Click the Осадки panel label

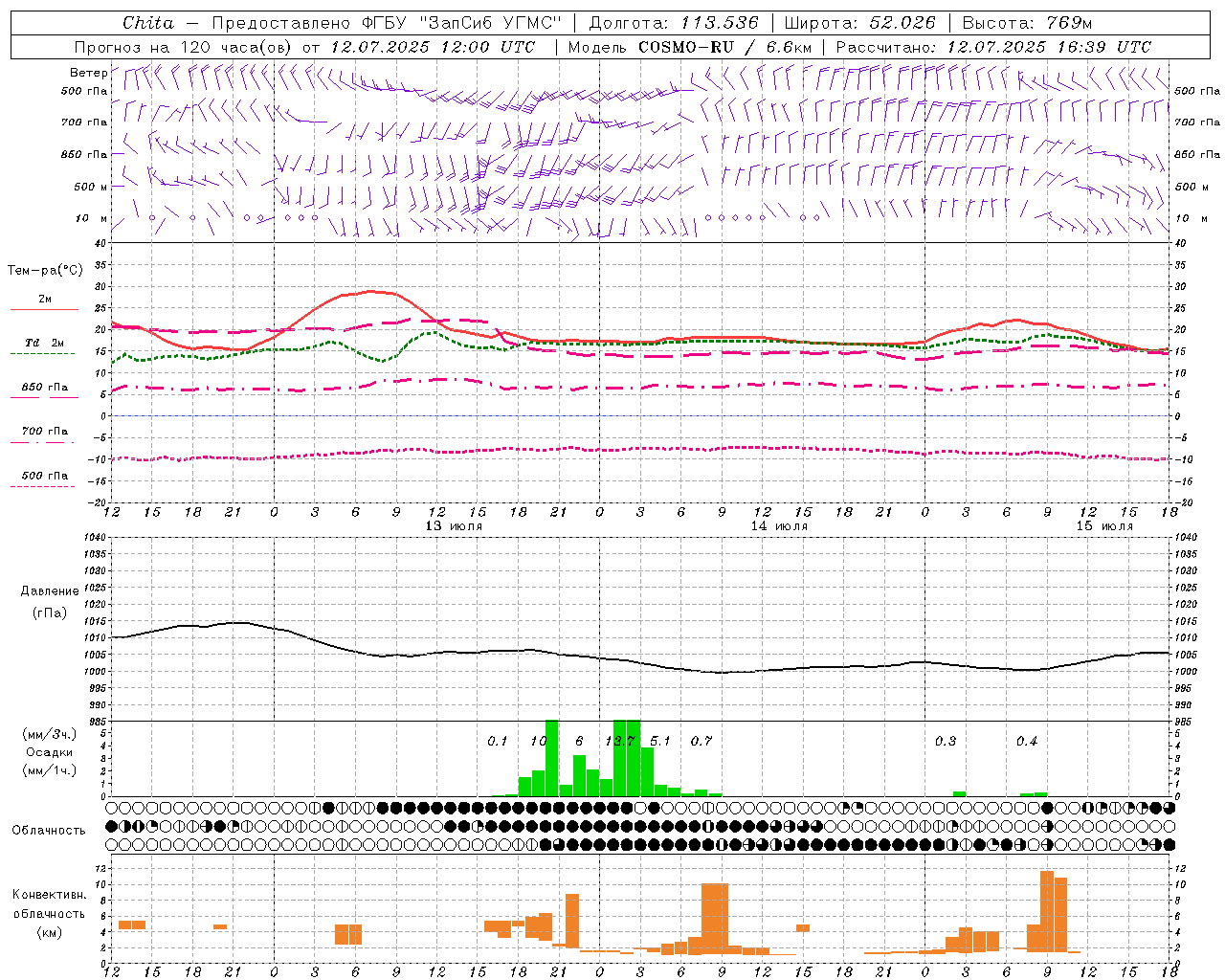tap(50, 752)
